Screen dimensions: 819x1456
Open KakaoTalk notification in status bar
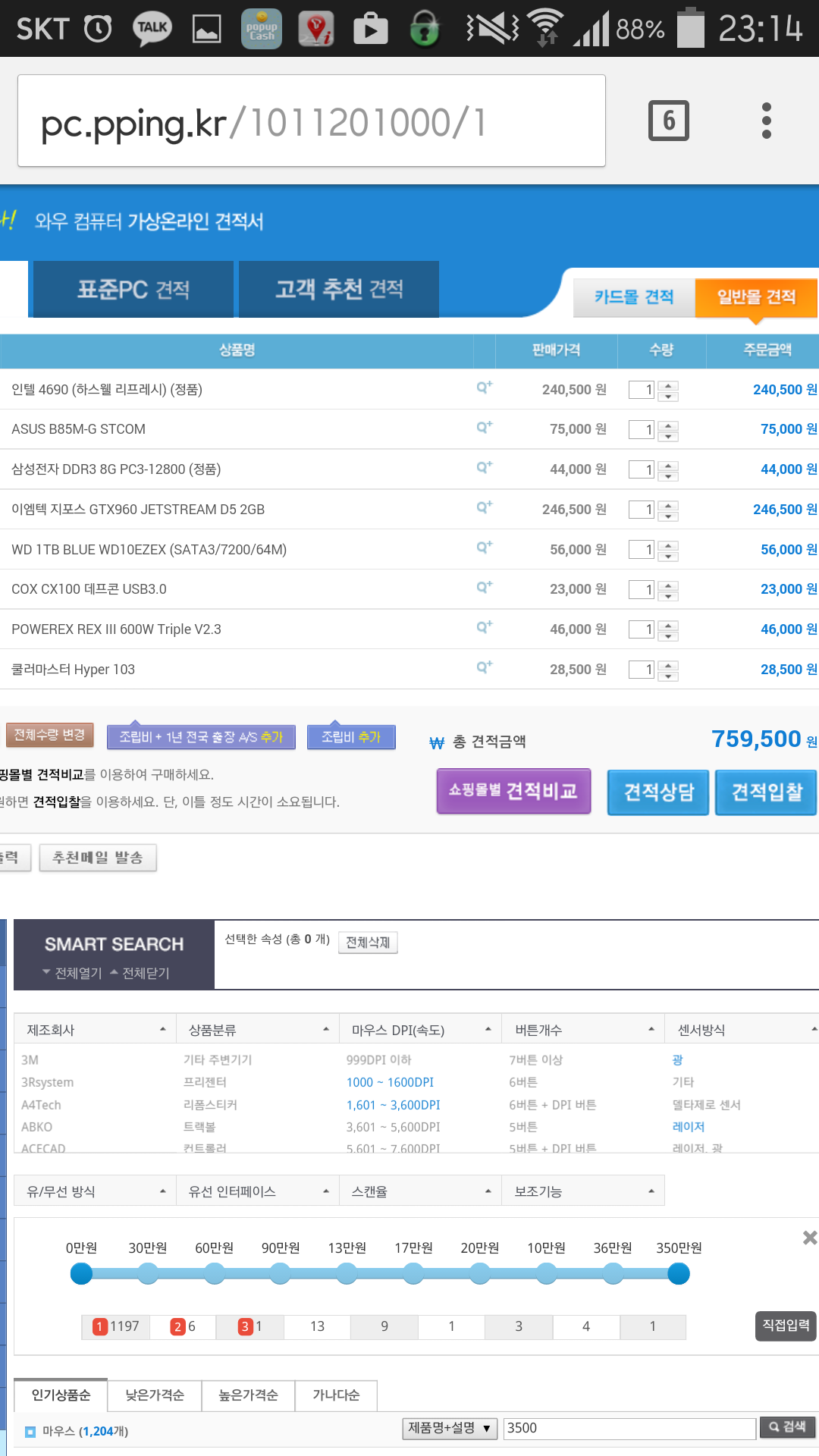coord(152,29)
